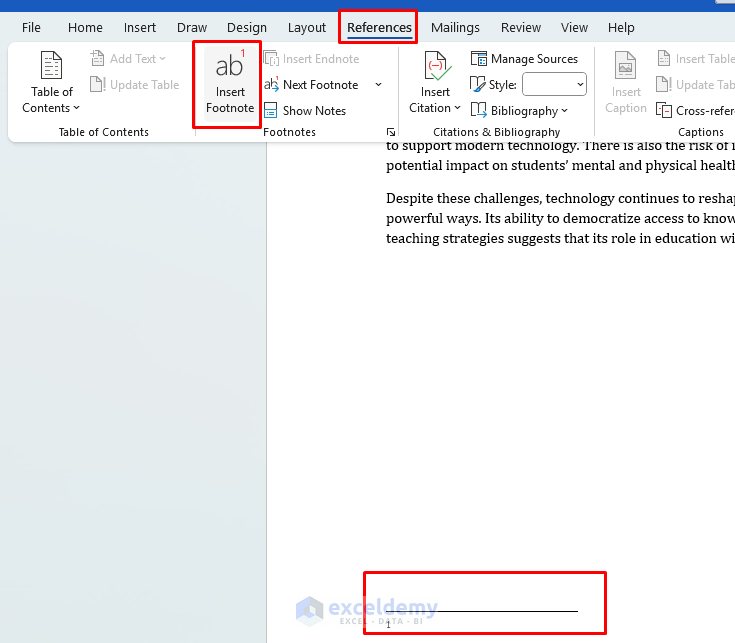Screen dimensions: 735x643
Task: Click the Update Table icon in Table of Contents
Action: click(98, 84)
